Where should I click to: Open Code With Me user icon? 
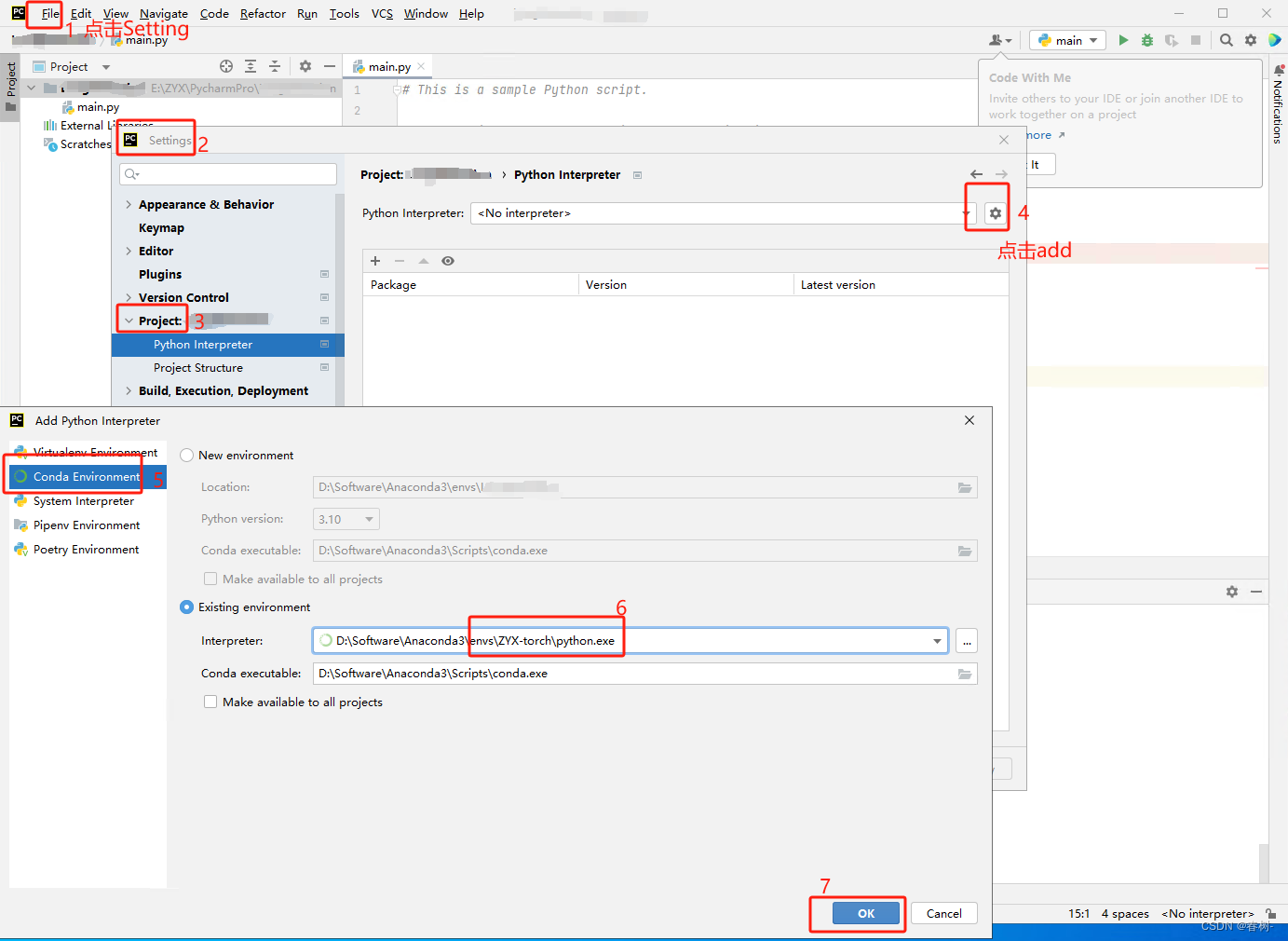[999, 40]
